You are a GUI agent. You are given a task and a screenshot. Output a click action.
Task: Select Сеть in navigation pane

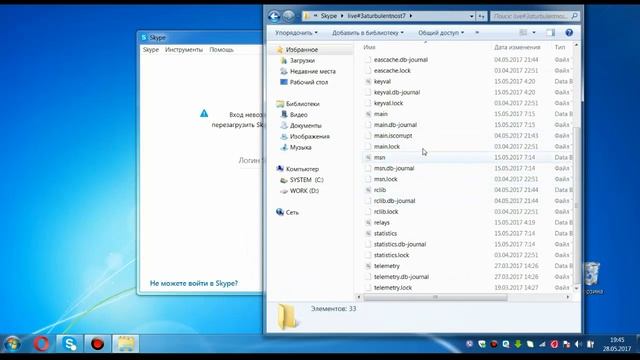(x=292, y=212)
